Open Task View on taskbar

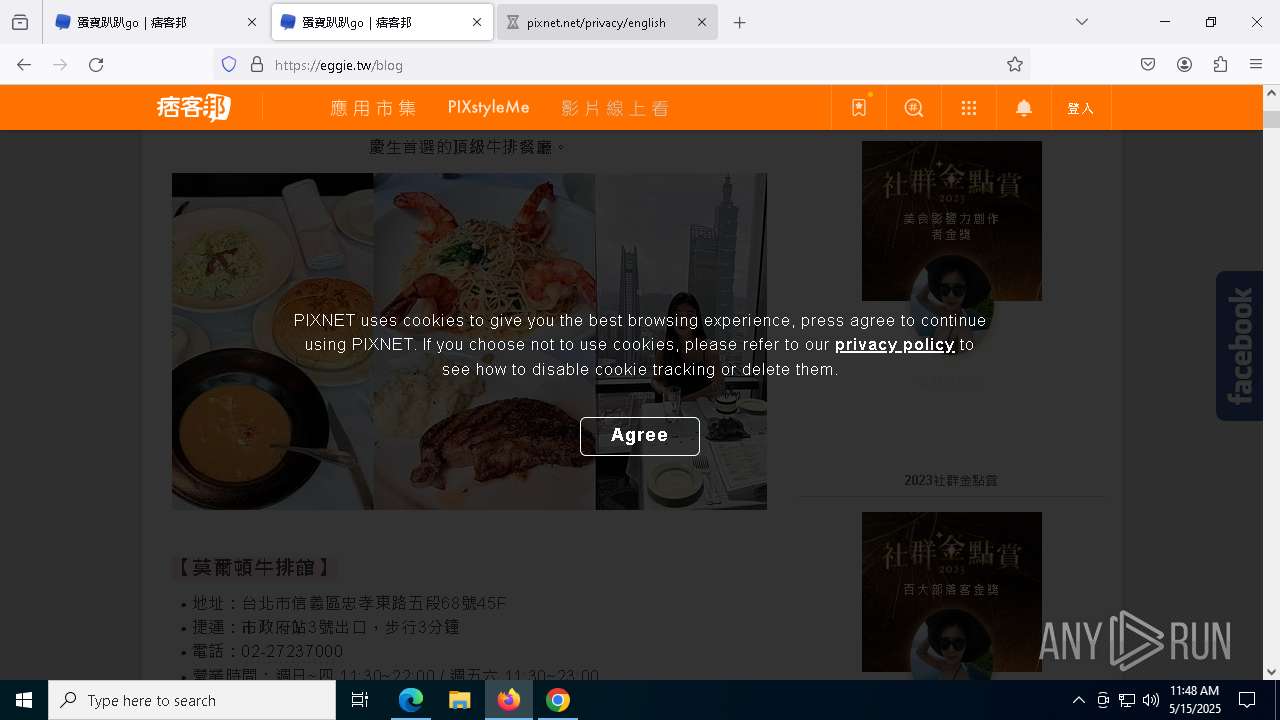click(x=360, y=700)
